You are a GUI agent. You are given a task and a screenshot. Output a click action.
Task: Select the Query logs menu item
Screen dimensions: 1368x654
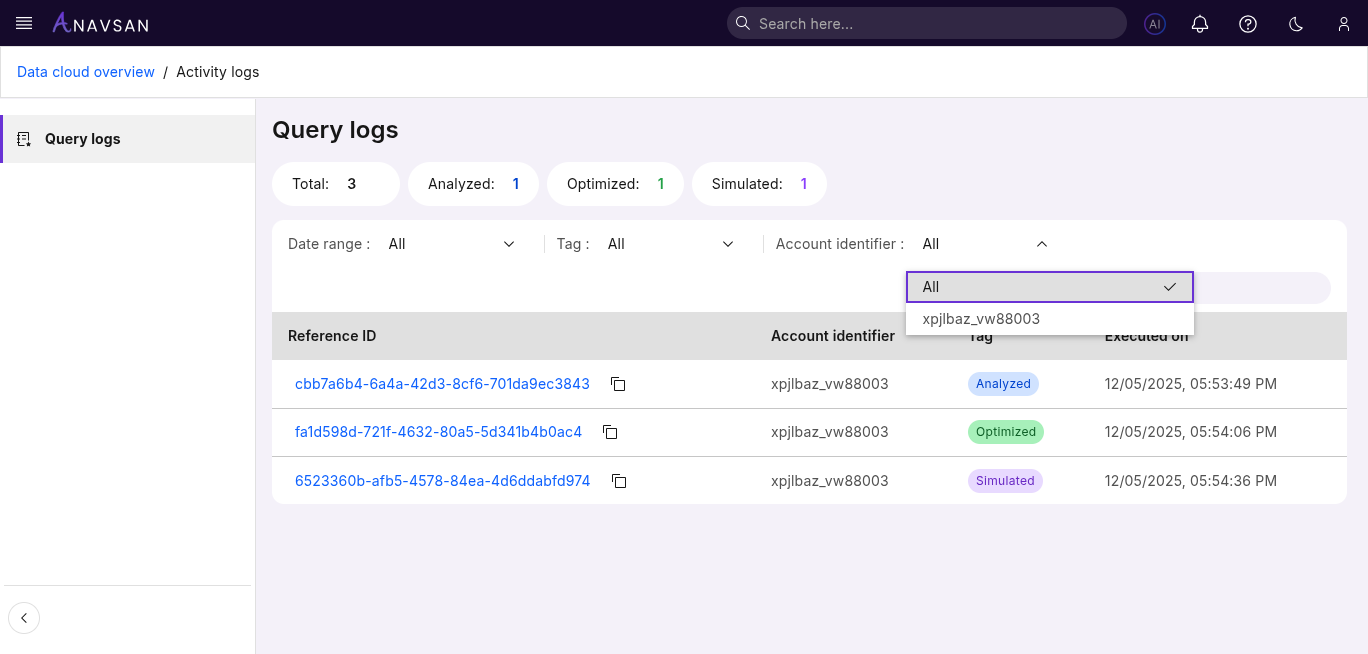point(82,138)
